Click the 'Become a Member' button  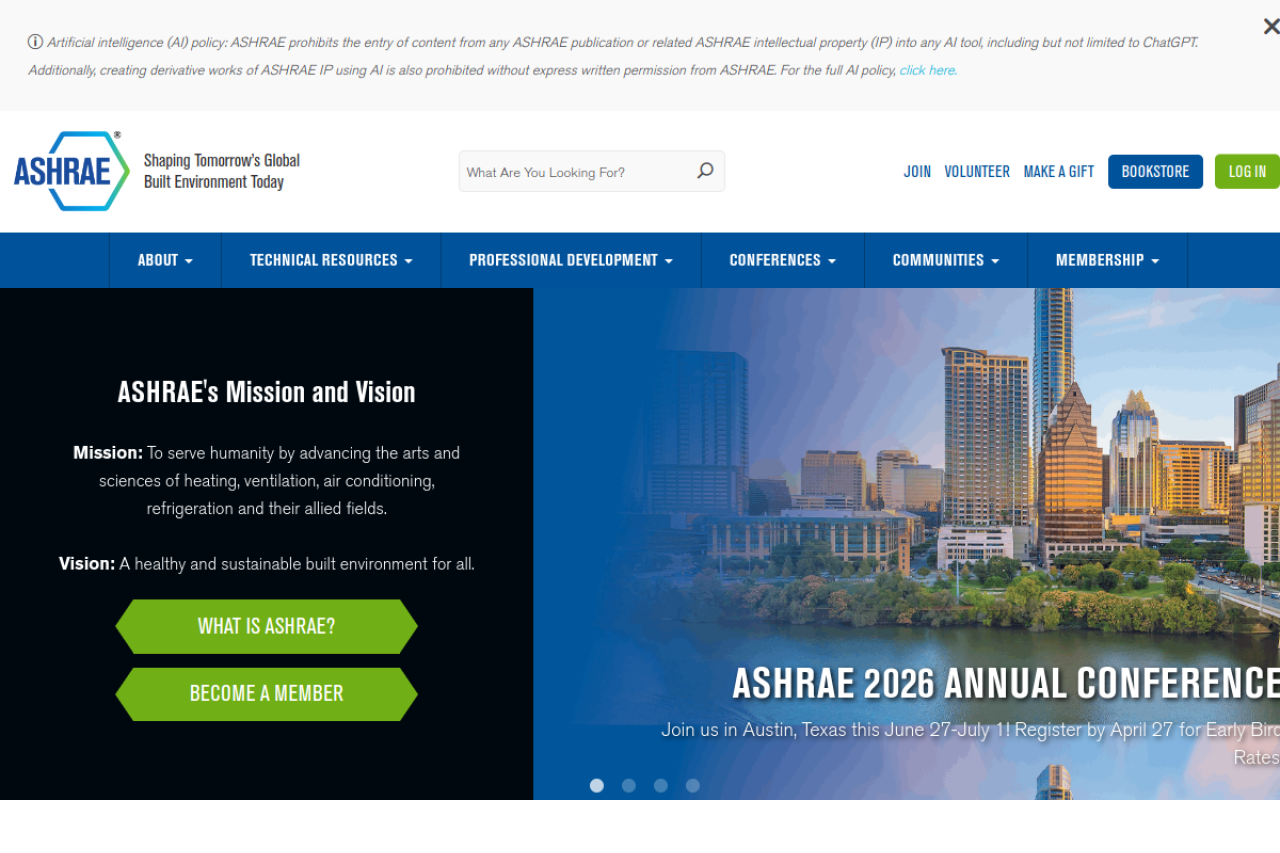tap(266, 694)
